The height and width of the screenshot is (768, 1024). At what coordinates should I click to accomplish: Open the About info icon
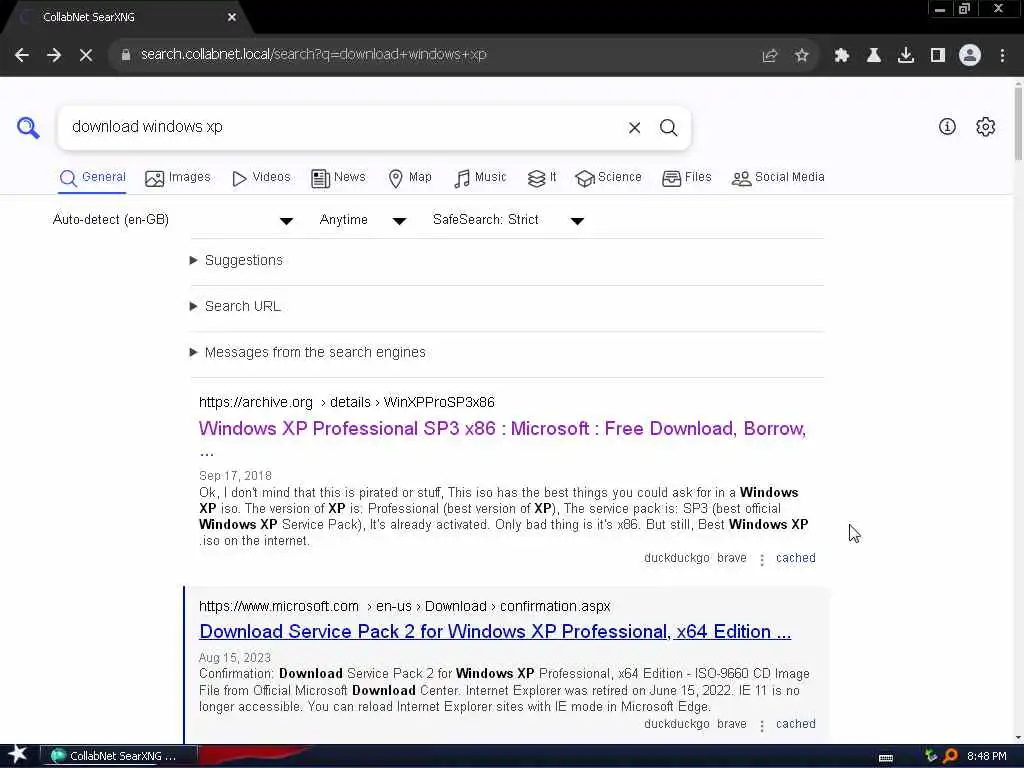947,127
